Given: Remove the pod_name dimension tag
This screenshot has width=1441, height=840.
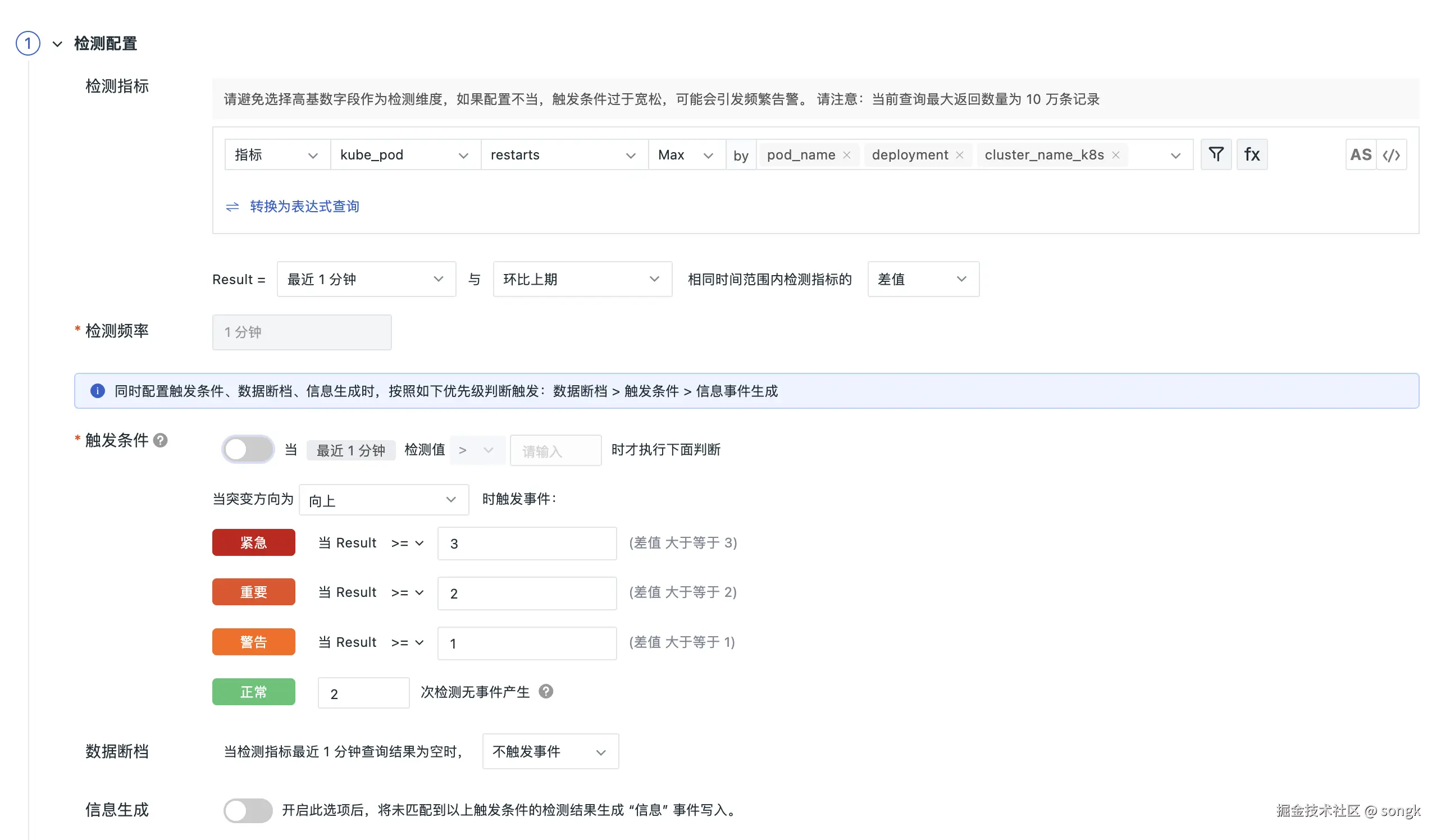Looking at the screenshot, I should 846,155.
